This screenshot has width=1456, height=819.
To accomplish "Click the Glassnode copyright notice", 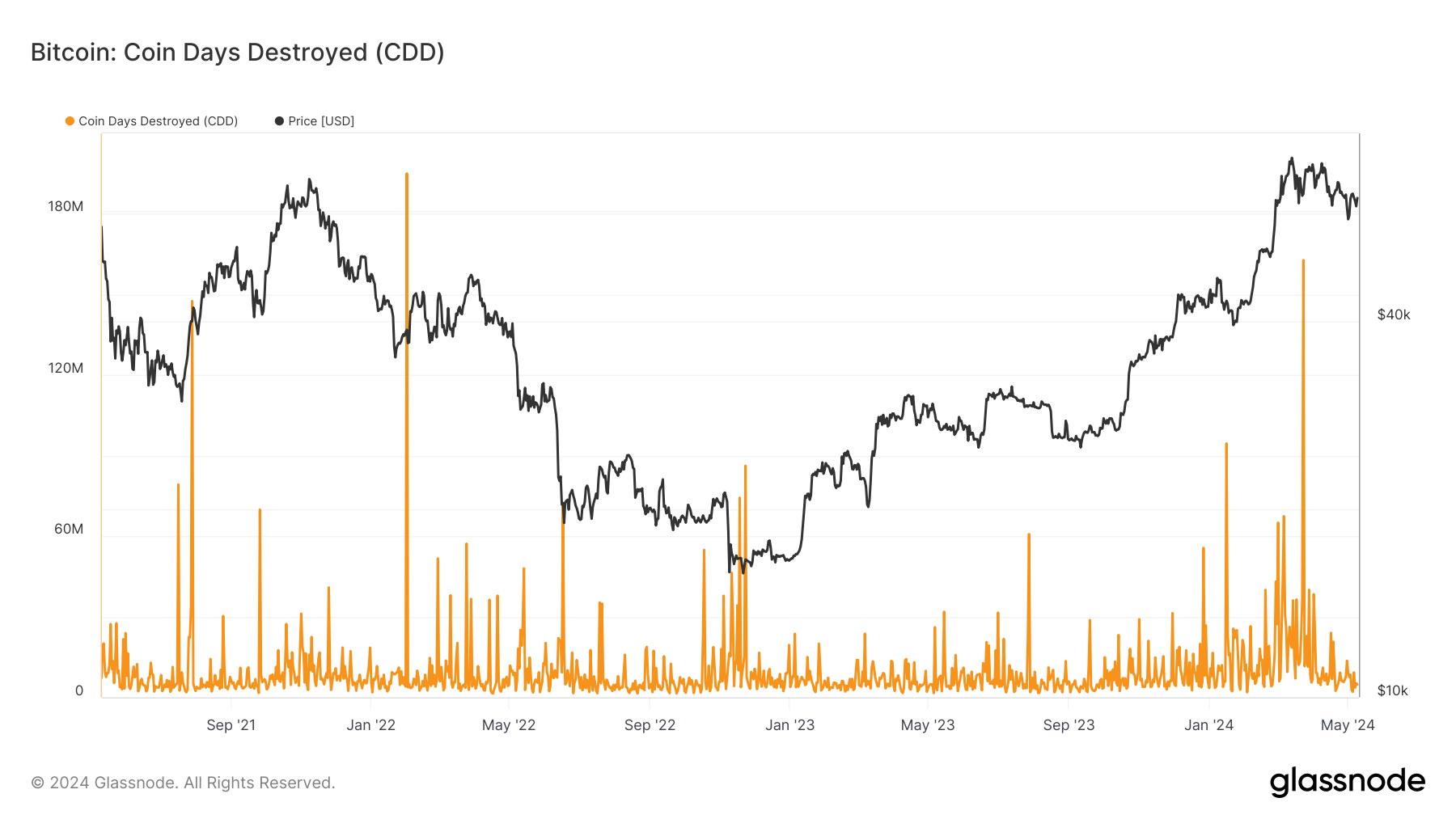I will 183,783.
